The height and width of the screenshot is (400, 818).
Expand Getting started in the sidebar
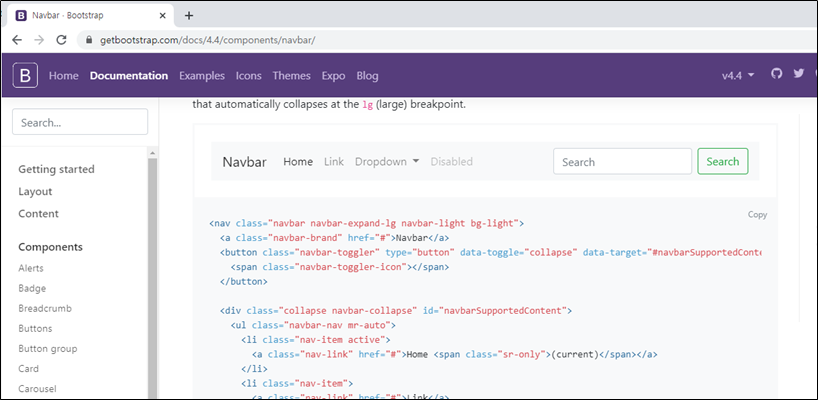point(56,169)
